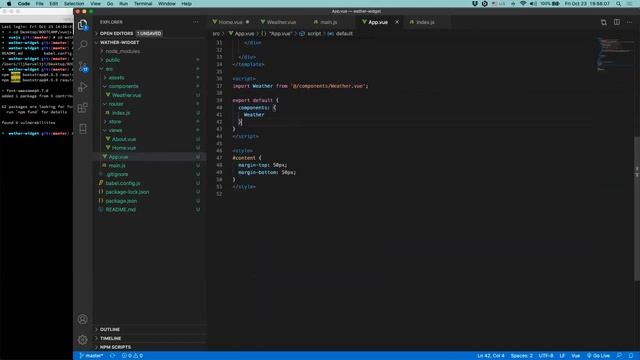Open the Accounts menu in activity bar

[82, 319]
